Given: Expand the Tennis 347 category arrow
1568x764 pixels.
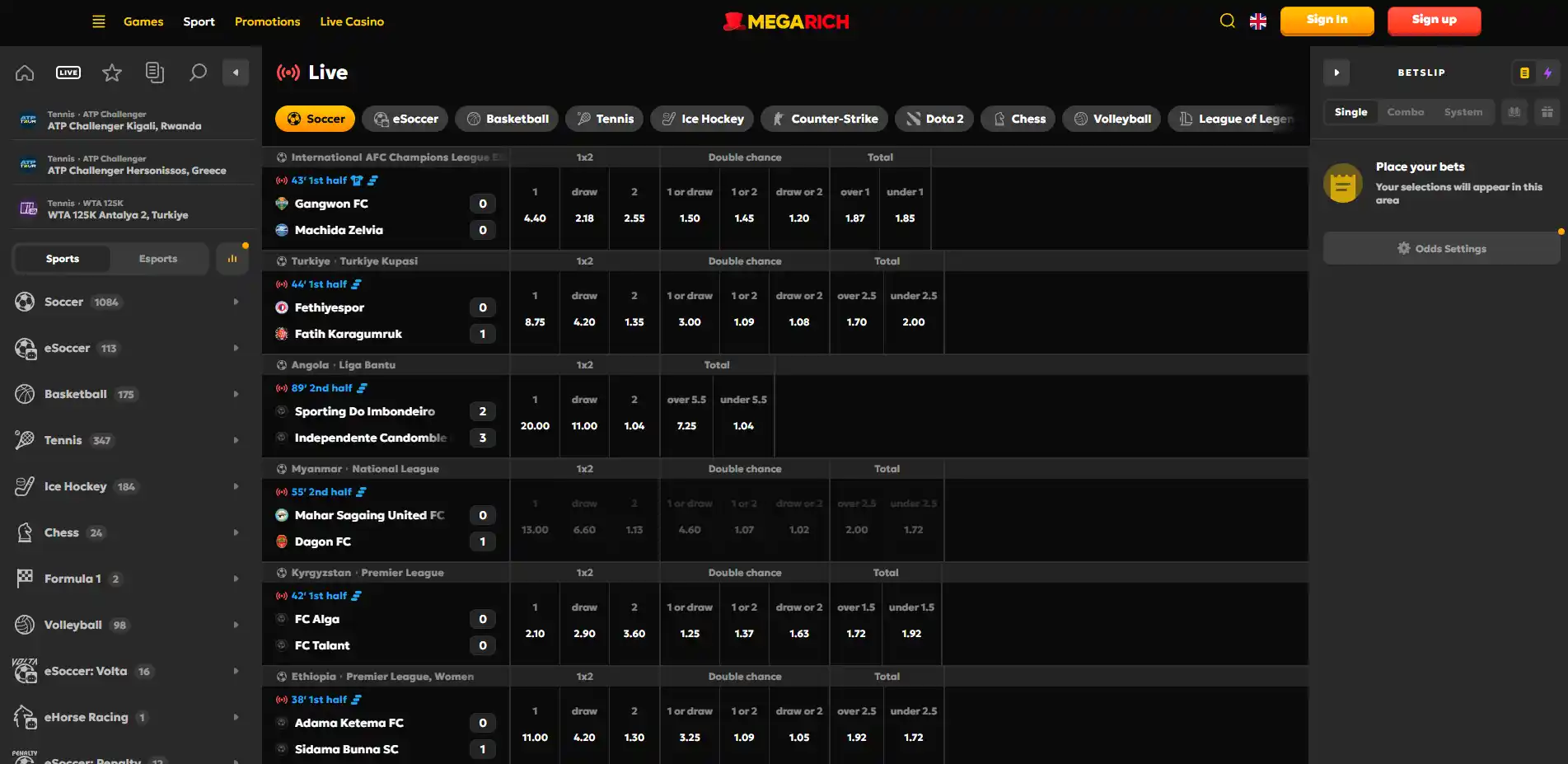Looking at the screenshot, I should click(236, 440).
